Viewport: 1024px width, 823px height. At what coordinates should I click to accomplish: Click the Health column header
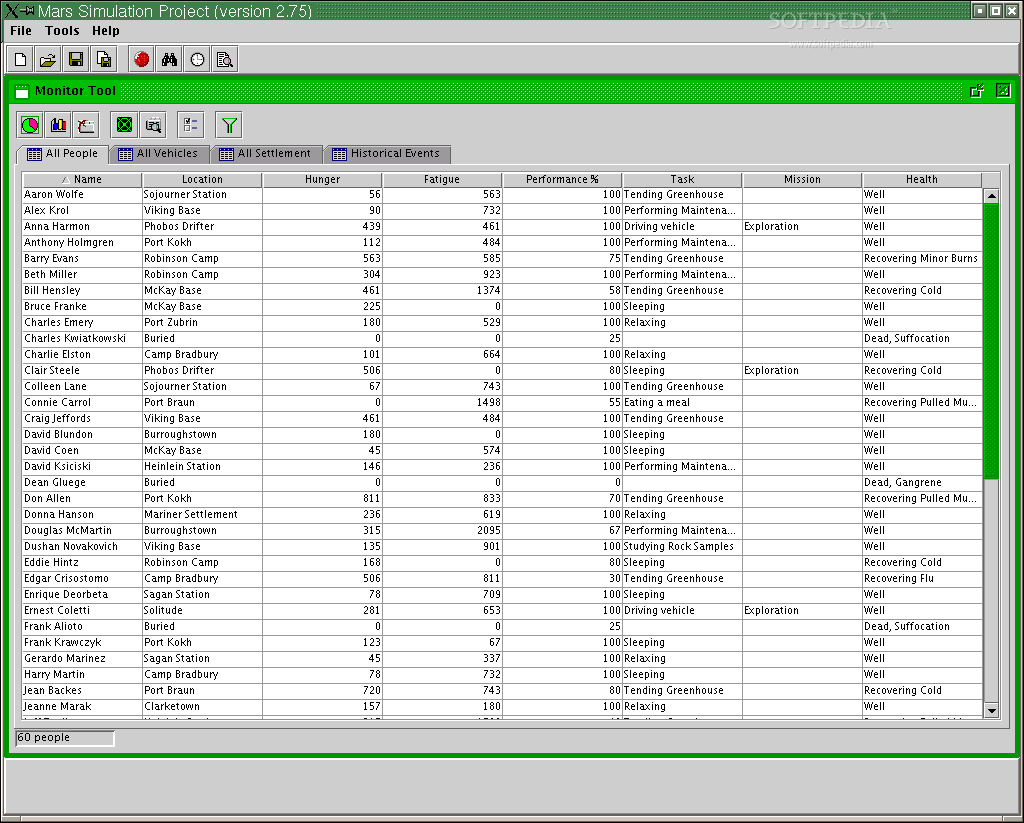point(921,180)
